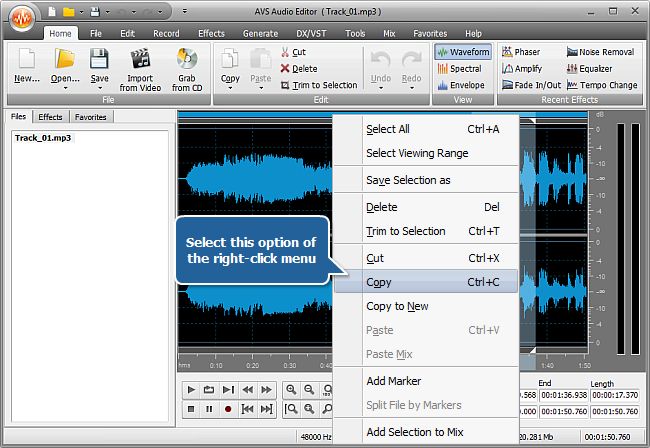Image resolution: width=650 pixels, height=448 pixels.
Task: Click the Copy icon in Edit group
Action: tap(230, 58)
